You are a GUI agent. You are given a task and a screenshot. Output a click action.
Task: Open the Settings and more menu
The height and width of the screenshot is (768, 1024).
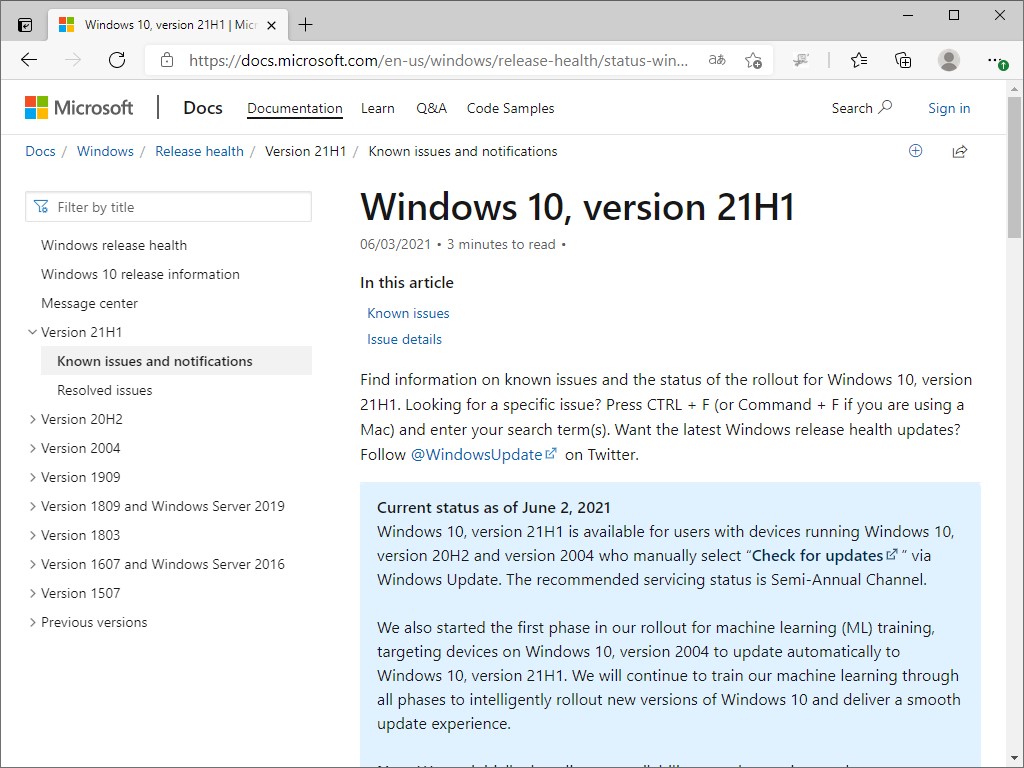[996, 60]
